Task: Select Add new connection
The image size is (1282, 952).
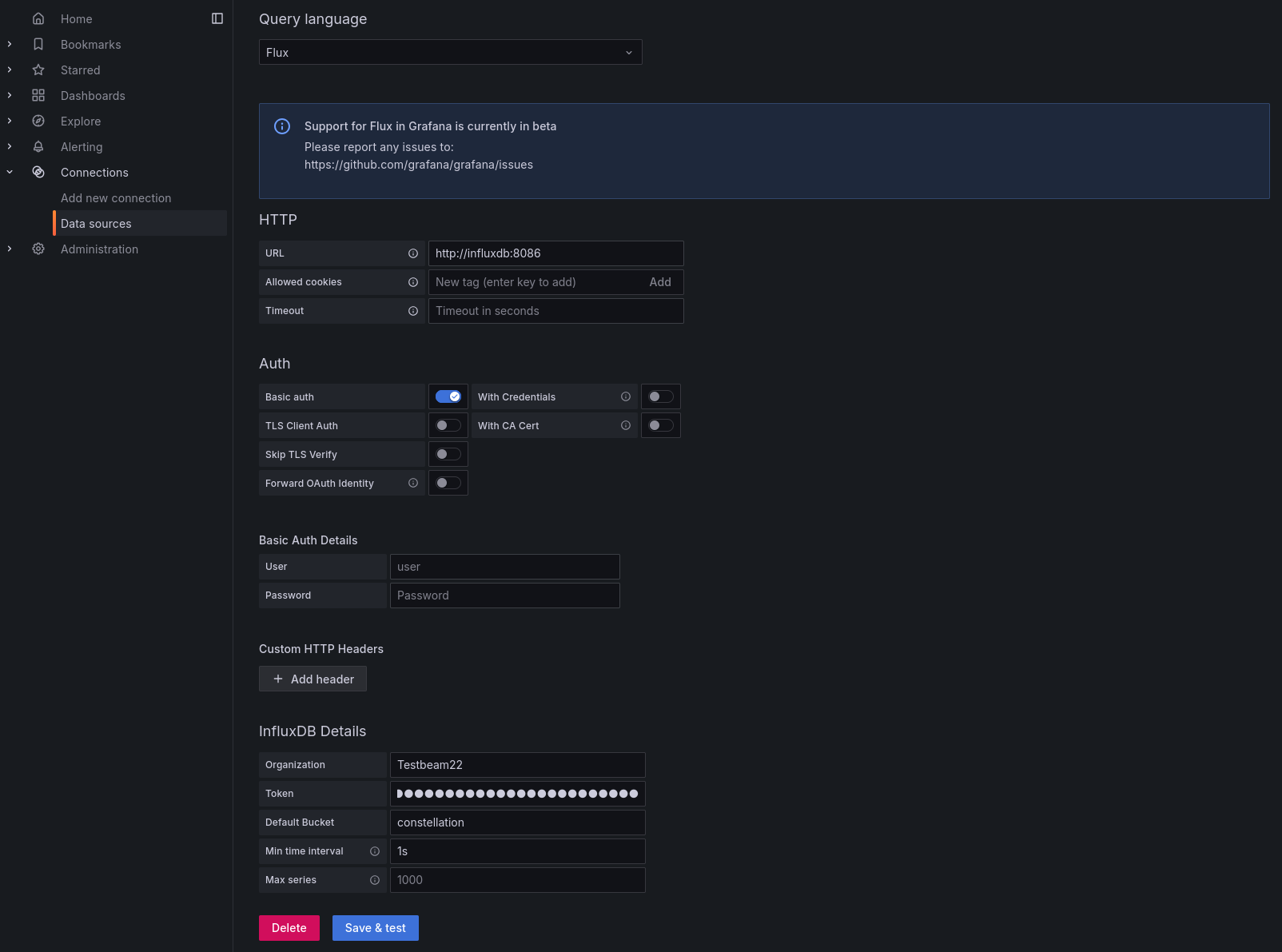Action: click(116, 197)
